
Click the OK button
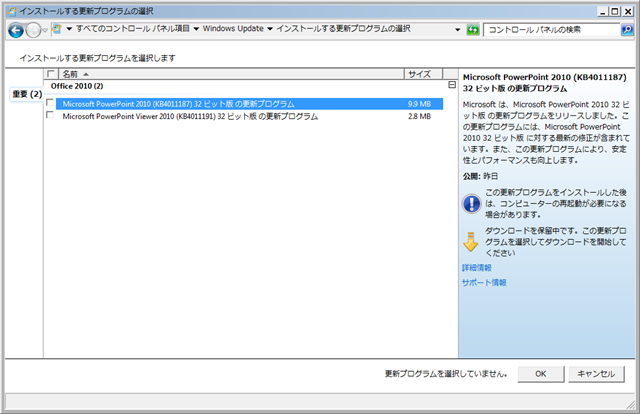point(541,374)
